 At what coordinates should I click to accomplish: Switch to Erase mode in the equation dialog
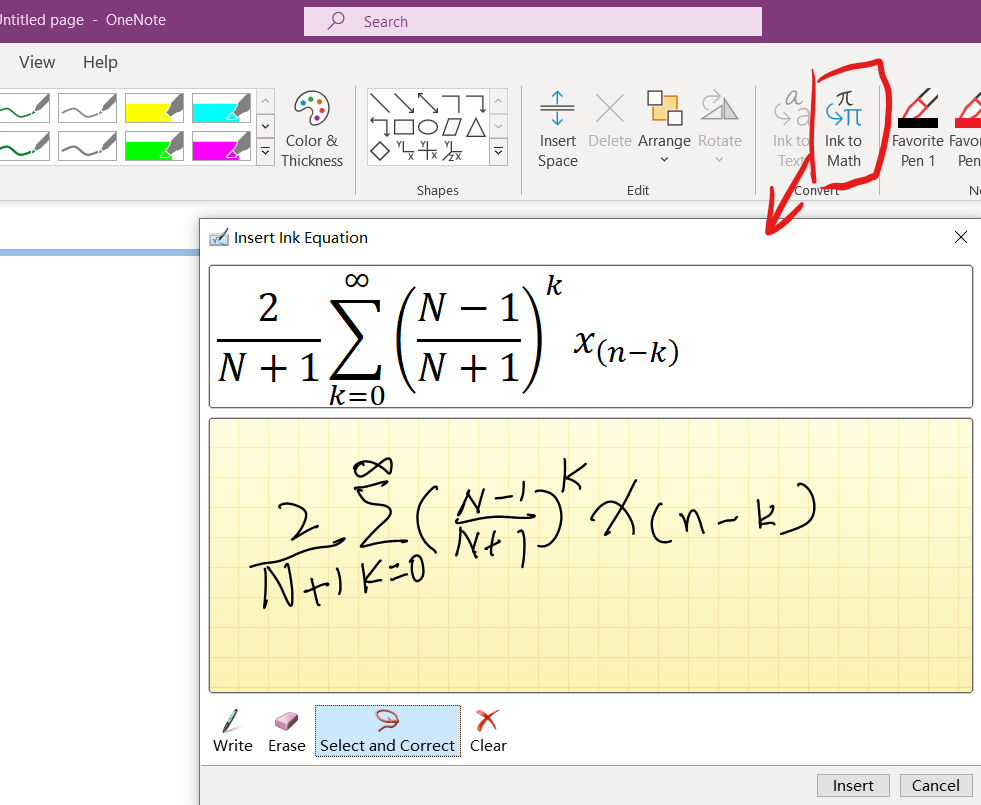(x=286, y=730)
